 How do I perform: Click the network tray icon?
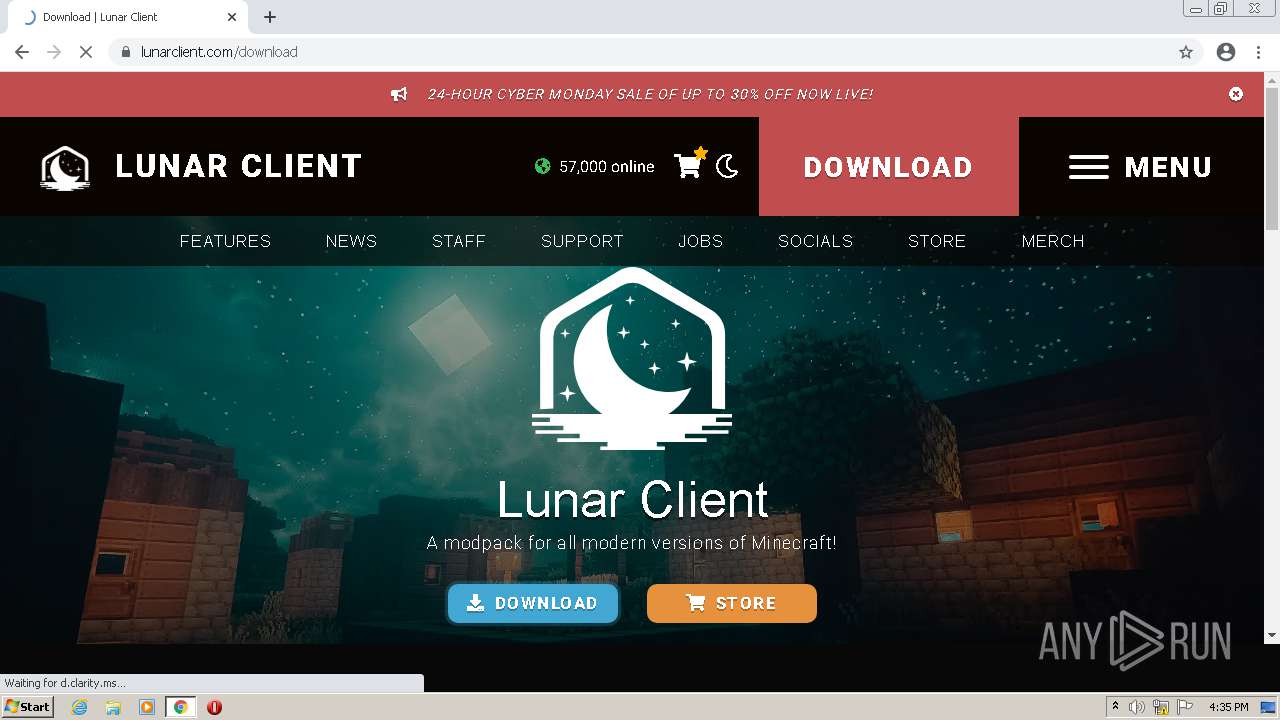coord(1160,707)
